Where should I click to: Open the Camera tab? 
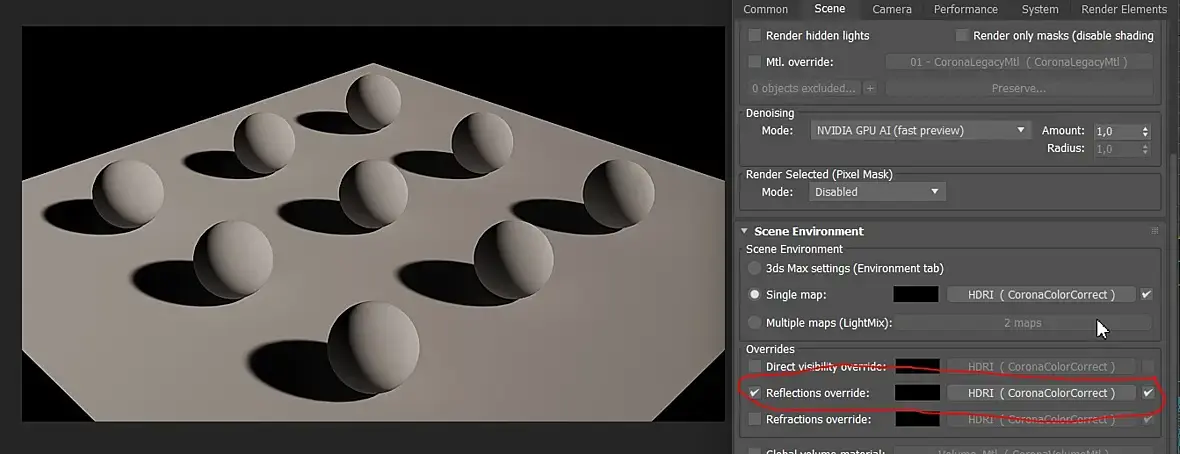pyautogui.click(x=892, y=9)
